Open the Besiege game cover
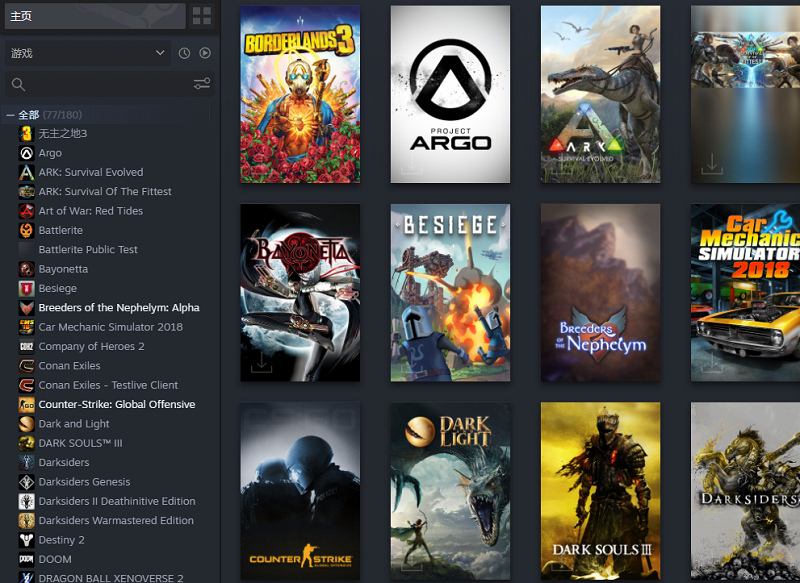800x583 pixels. (450, 293)
